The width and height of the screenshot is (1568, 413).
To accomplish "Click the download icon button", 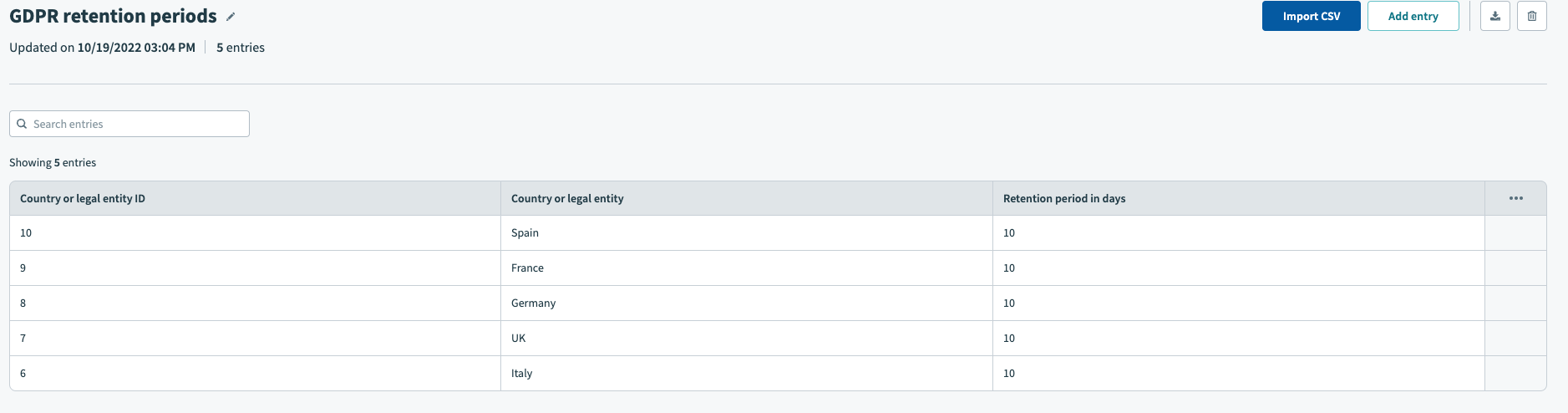I will click(x=1494, y=16).
